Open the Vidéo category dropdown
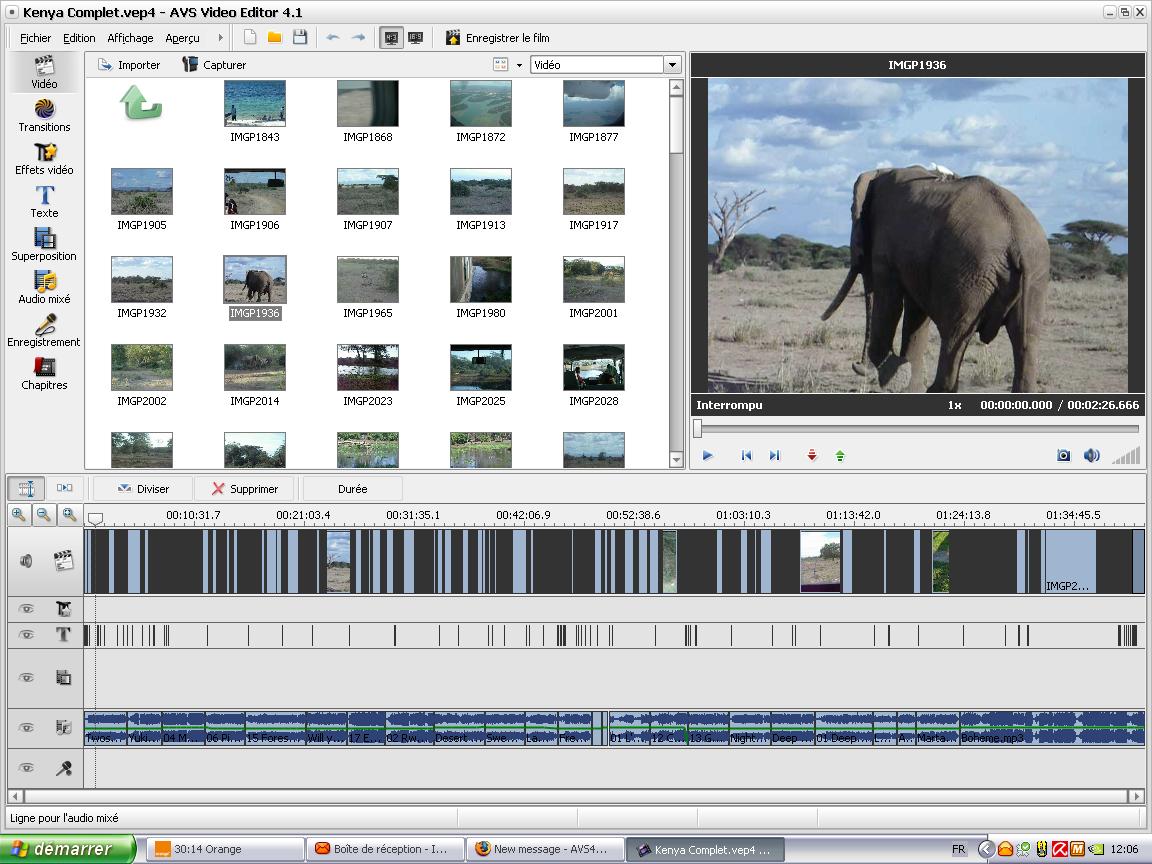This screenshot has height=864, width=1152. tap(671, 65)
